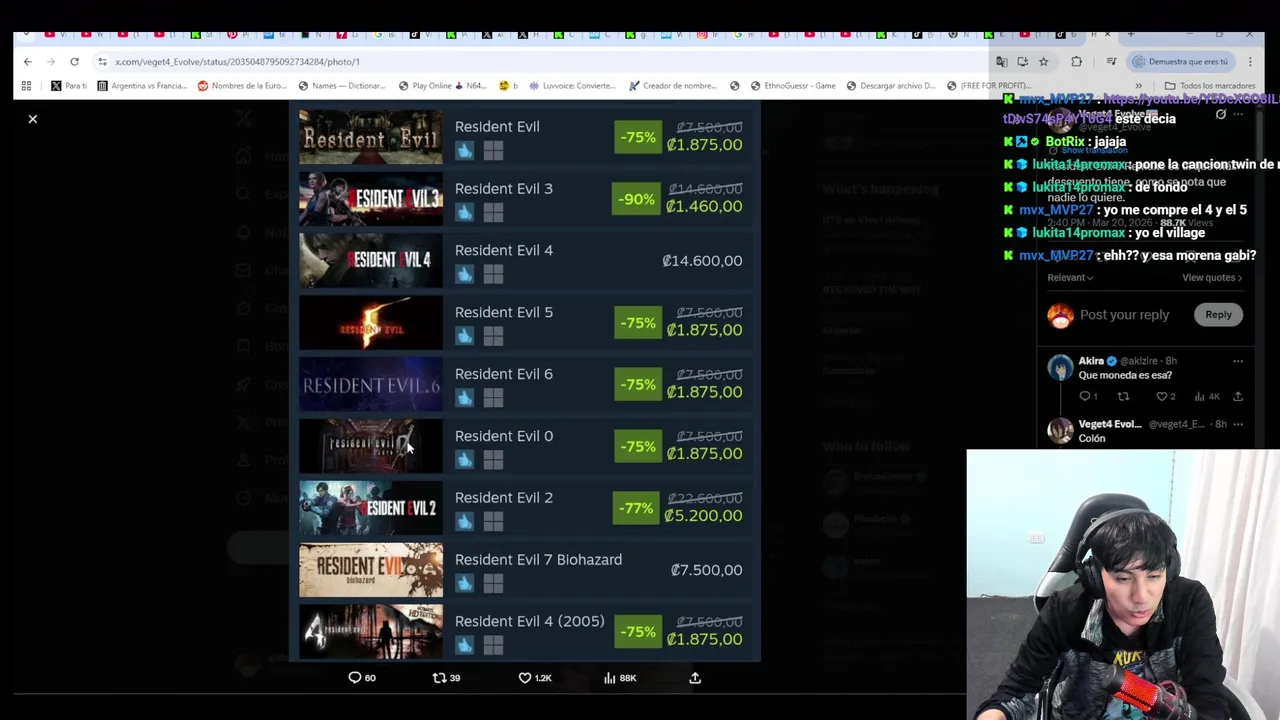The height and width of the screenshot is (720, 1280).
Task: Click the Resident Evil 2 game thumbnail
Action: pyautogui.click(x=371, y=508)
